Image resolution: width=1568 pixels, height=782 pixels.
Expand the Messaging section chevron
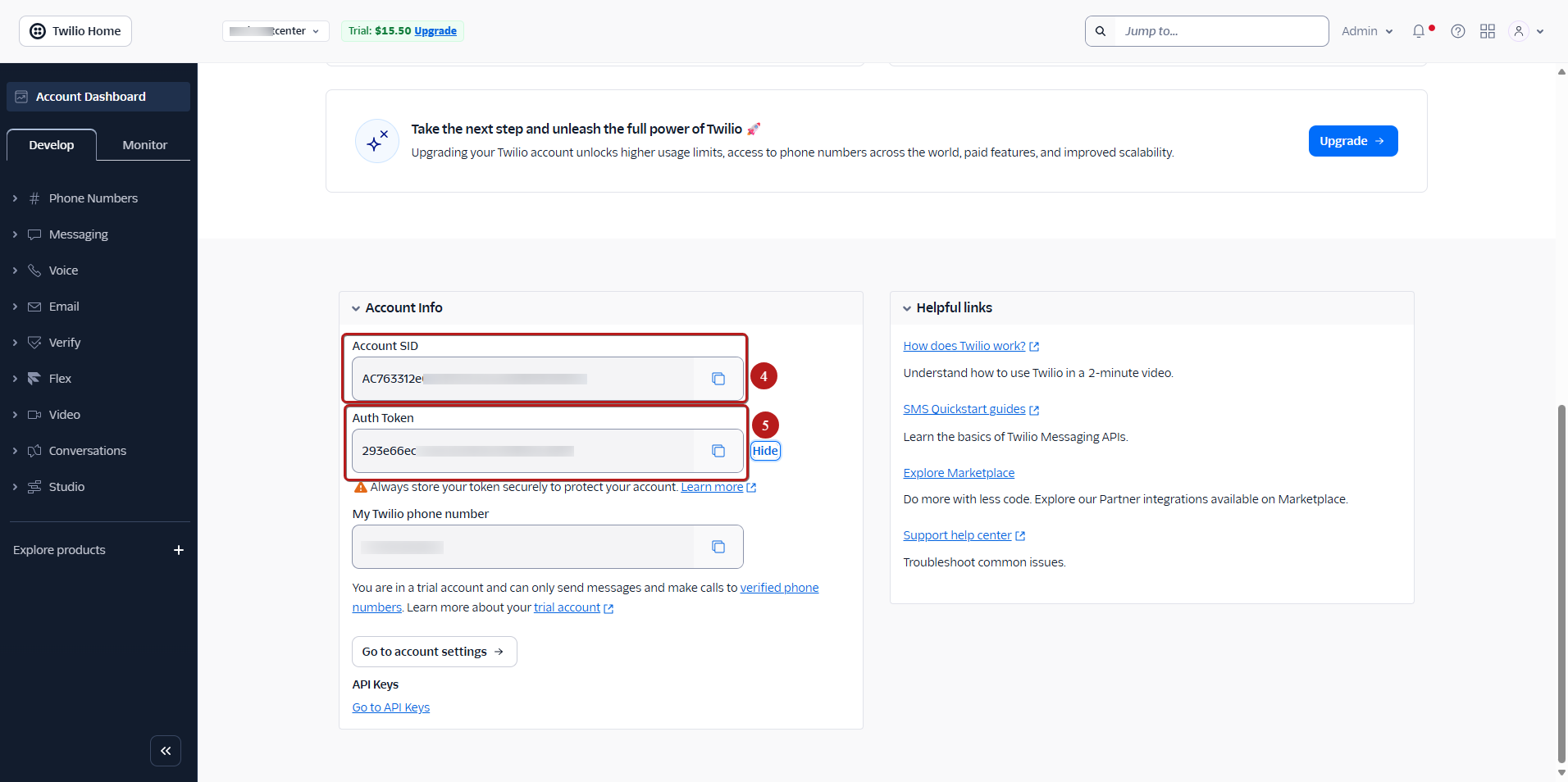[x=15, y=234]
